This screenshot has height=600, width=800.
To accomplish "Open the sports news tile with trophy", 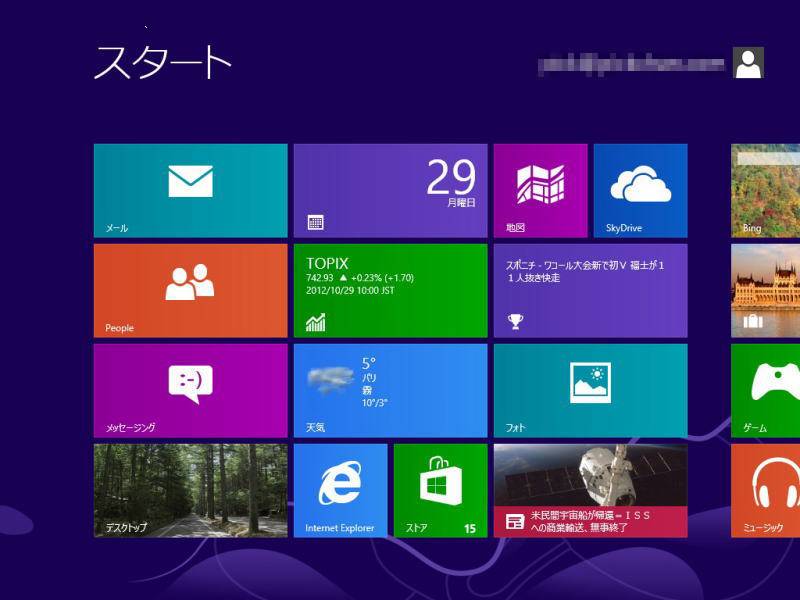I will (x=590, y=290).
